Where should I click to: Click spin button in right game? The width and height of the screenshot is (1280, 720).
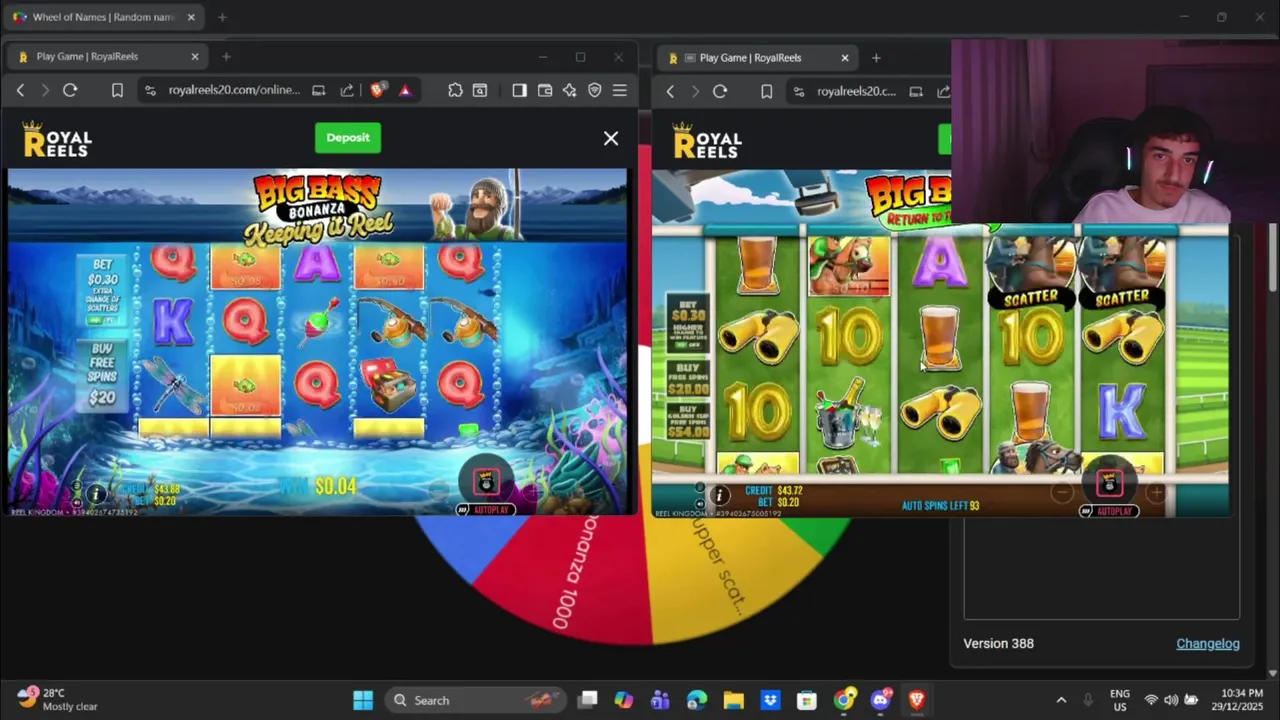1109,484
